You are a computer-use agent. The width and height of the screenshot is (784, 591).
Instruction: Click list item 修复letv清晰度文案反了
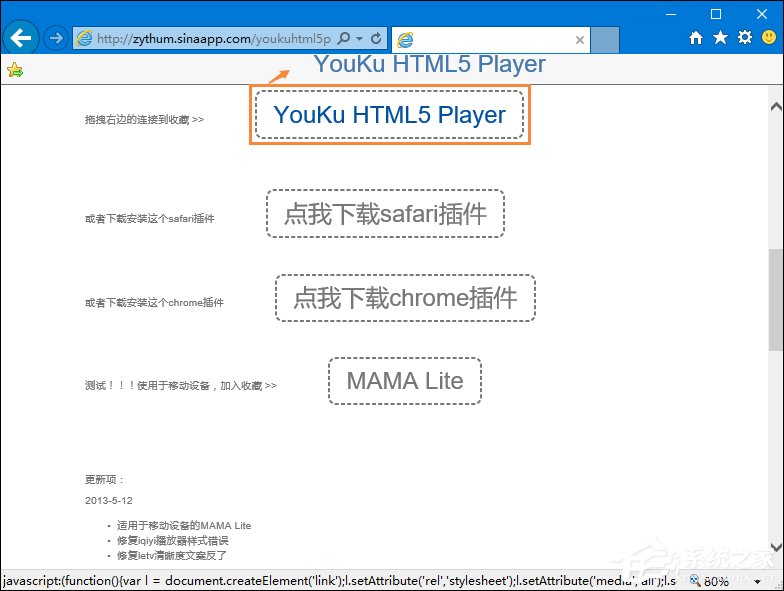(172, 556)
